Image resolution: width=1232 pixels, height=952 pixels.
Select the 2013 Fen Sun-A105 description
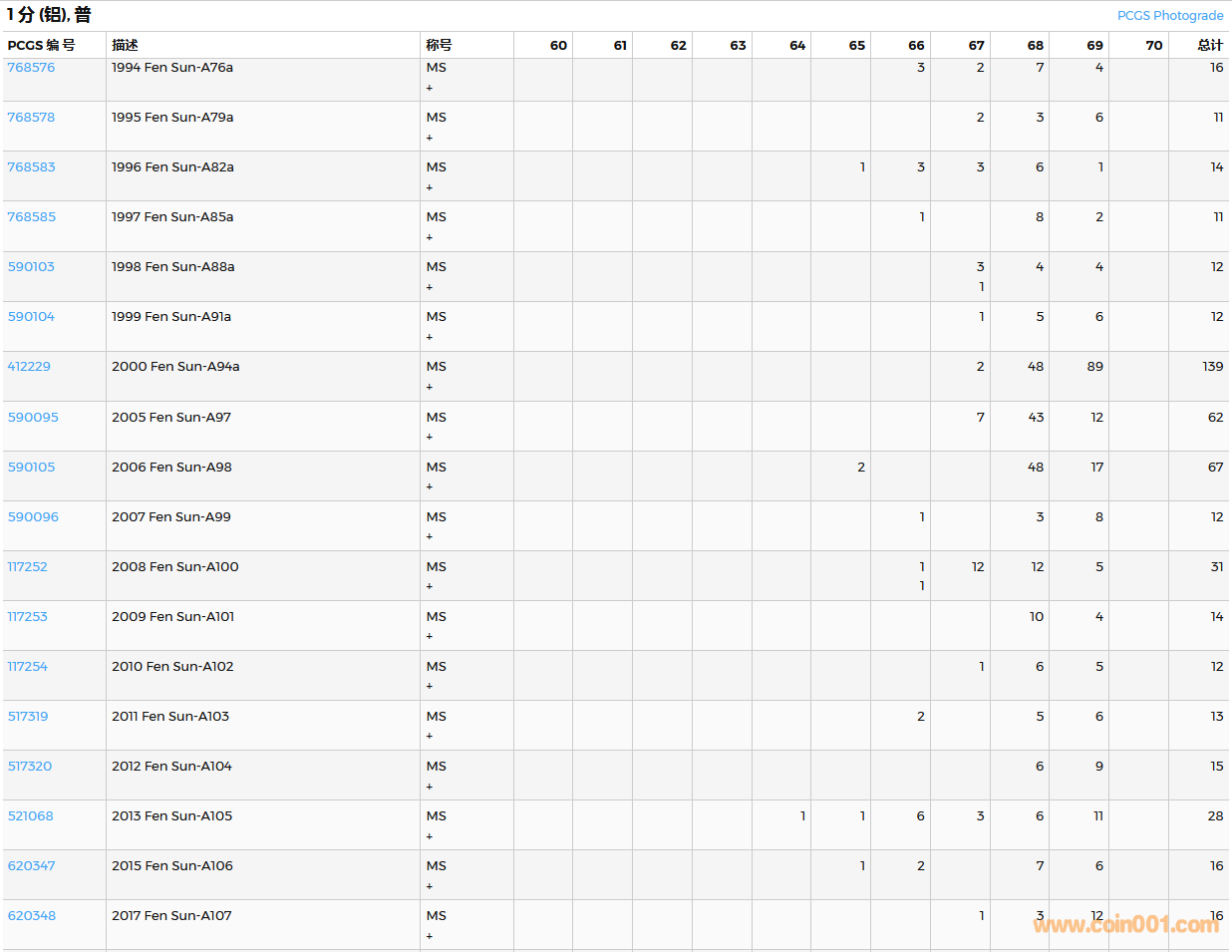tap(171, 816)
